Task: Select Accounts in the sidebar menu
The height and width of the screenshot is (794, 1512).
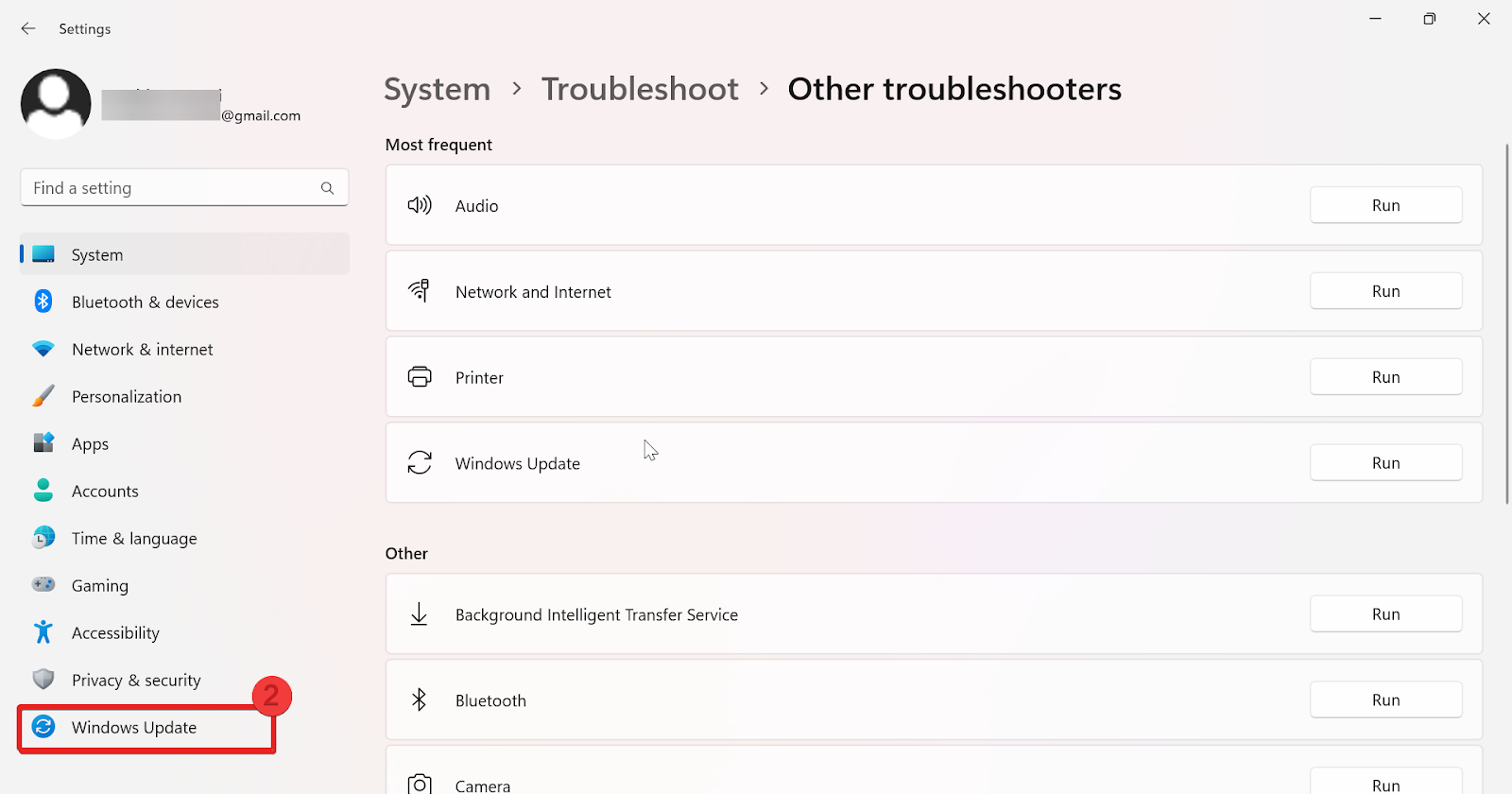Action: (105, 491)
